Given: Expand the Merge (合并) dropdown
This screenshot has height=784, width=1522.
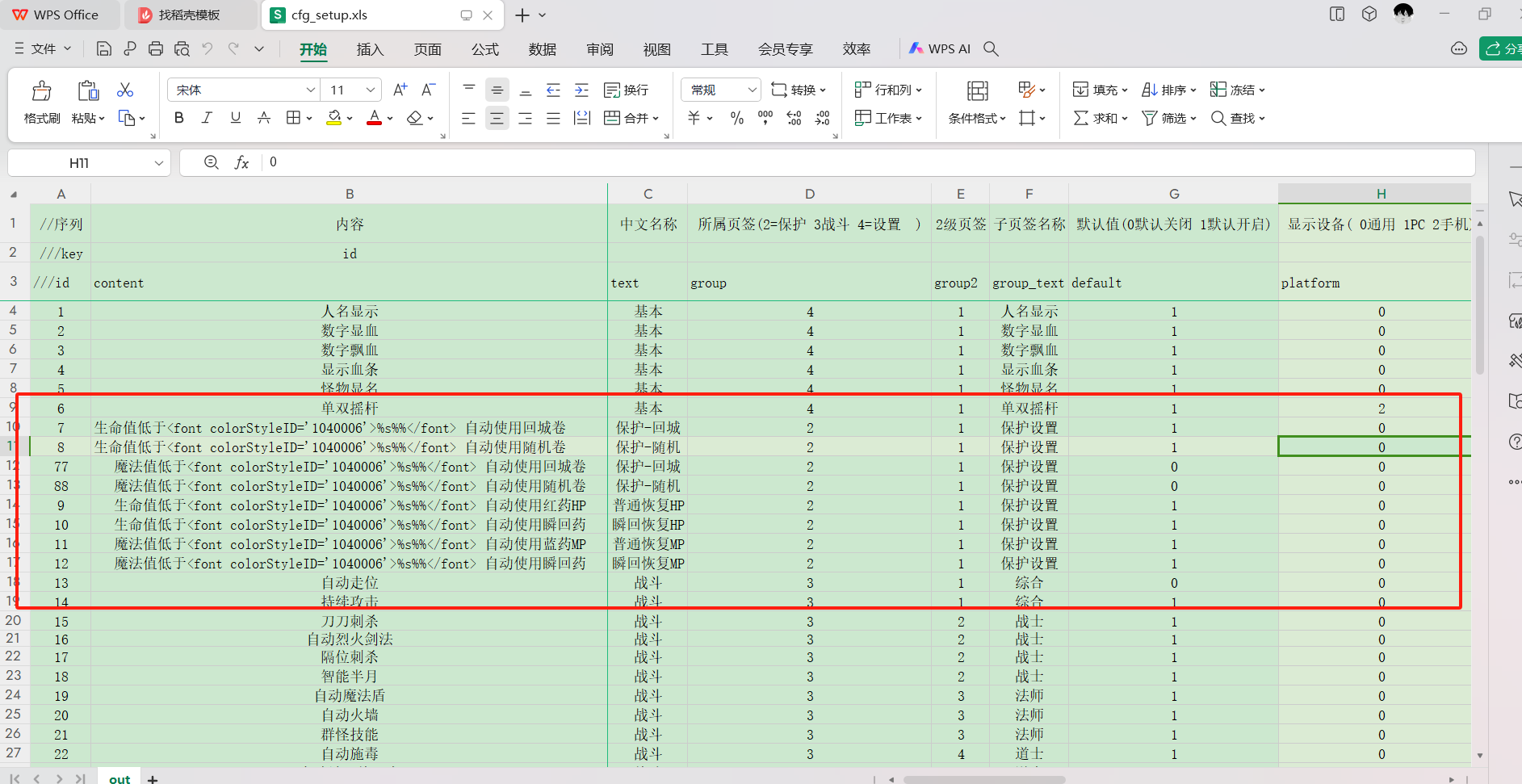Looking at the screenshot, I should (656, 119).
